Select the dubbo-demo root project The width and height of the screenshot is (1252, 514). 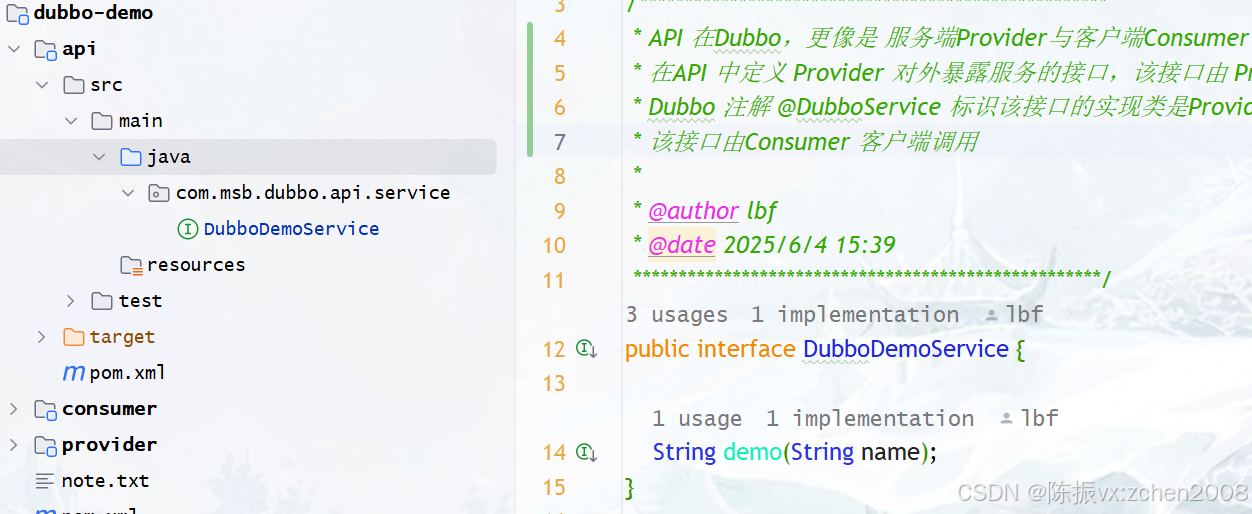click(93, 13)
